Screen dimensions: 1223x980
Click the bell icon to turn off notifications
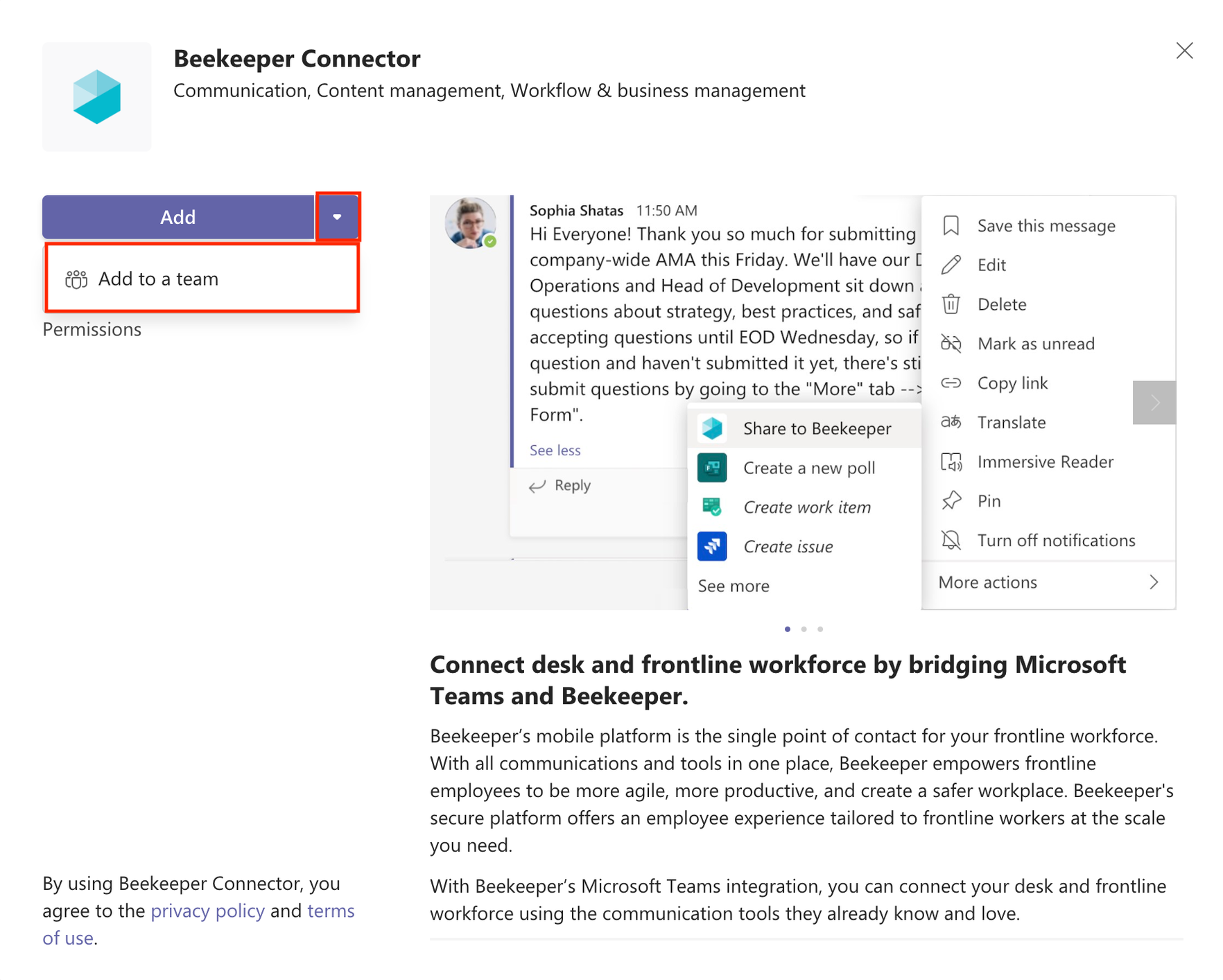951,541
